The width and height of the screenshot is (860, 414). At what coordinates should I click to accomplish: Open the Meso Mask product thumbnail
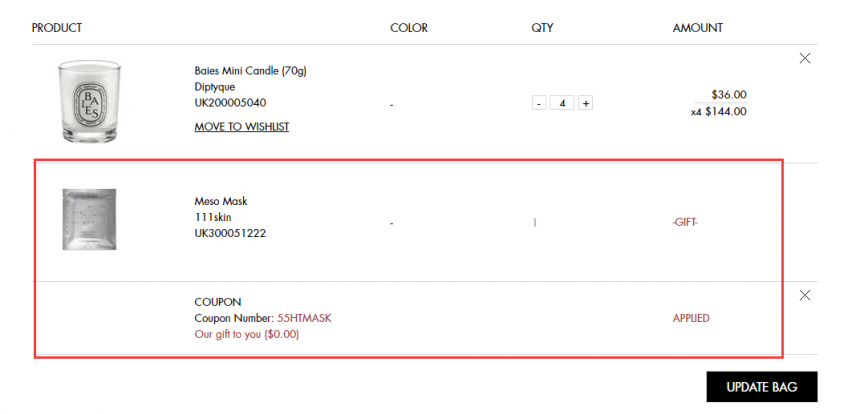click(89, 219)
